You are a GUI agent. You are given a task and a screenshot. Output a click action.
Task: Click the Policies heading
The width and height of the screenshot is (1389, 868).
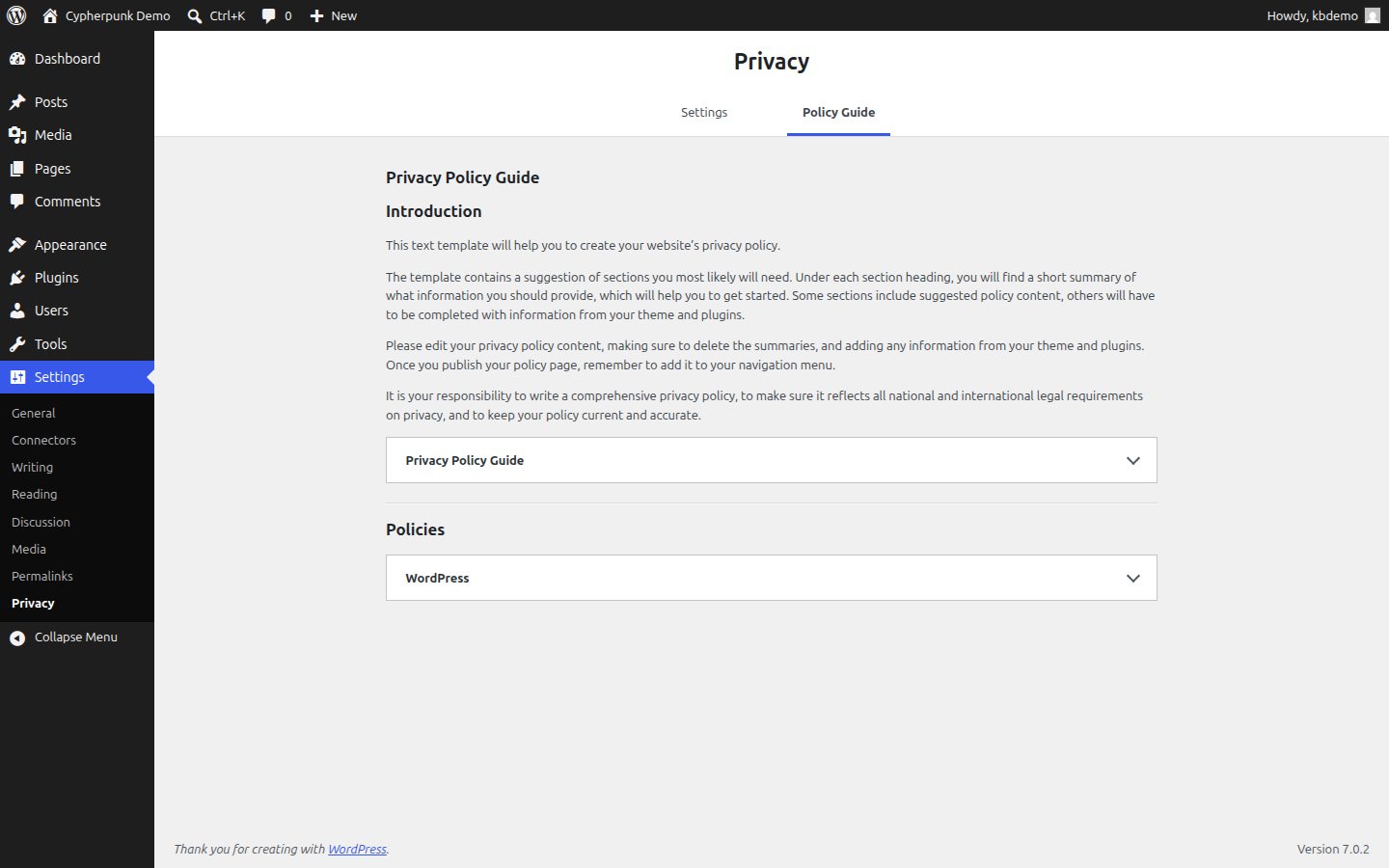415,529
